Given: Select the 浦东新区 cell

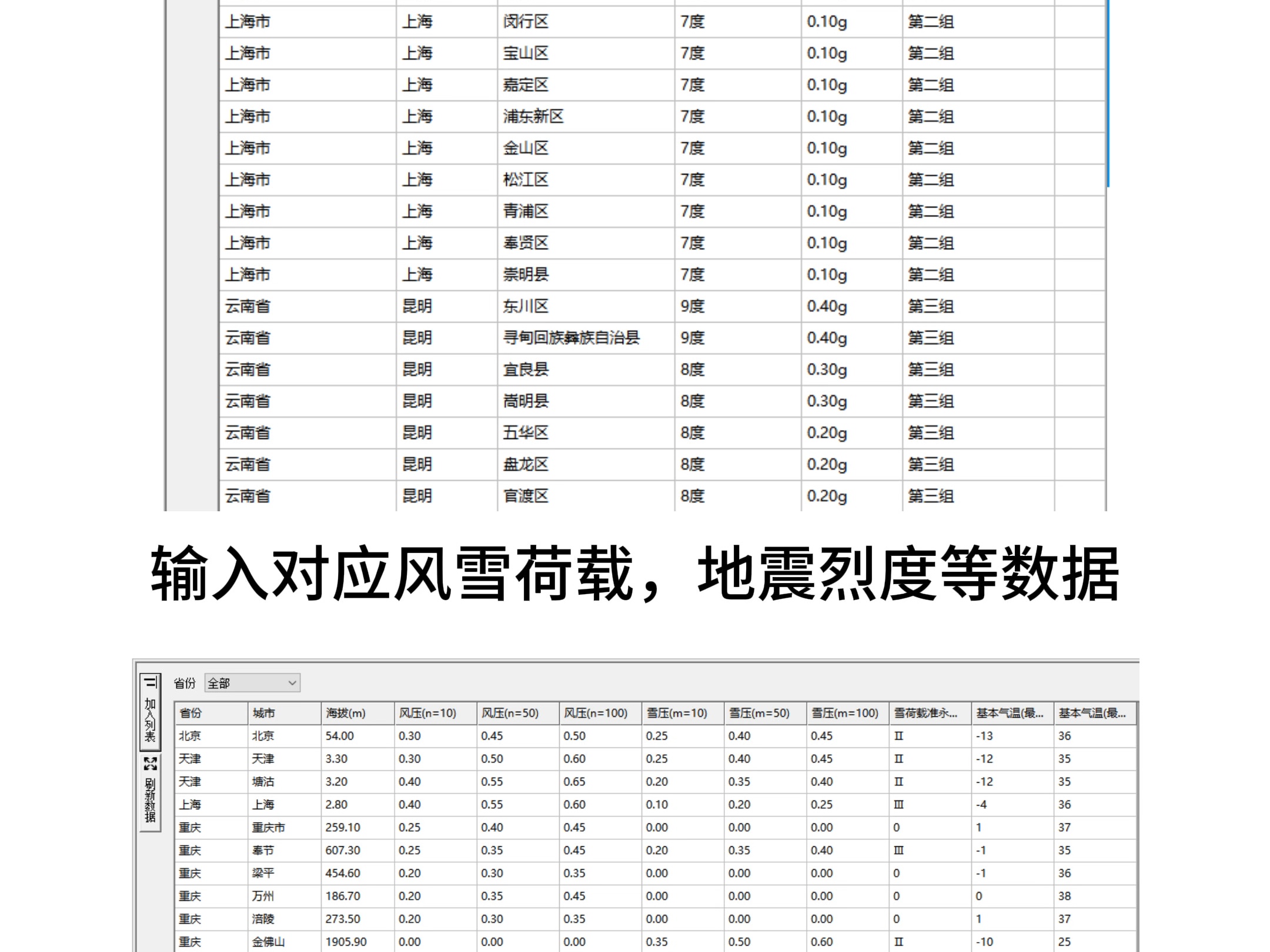Looking at the screenshot, I should (x=586, y=116).
